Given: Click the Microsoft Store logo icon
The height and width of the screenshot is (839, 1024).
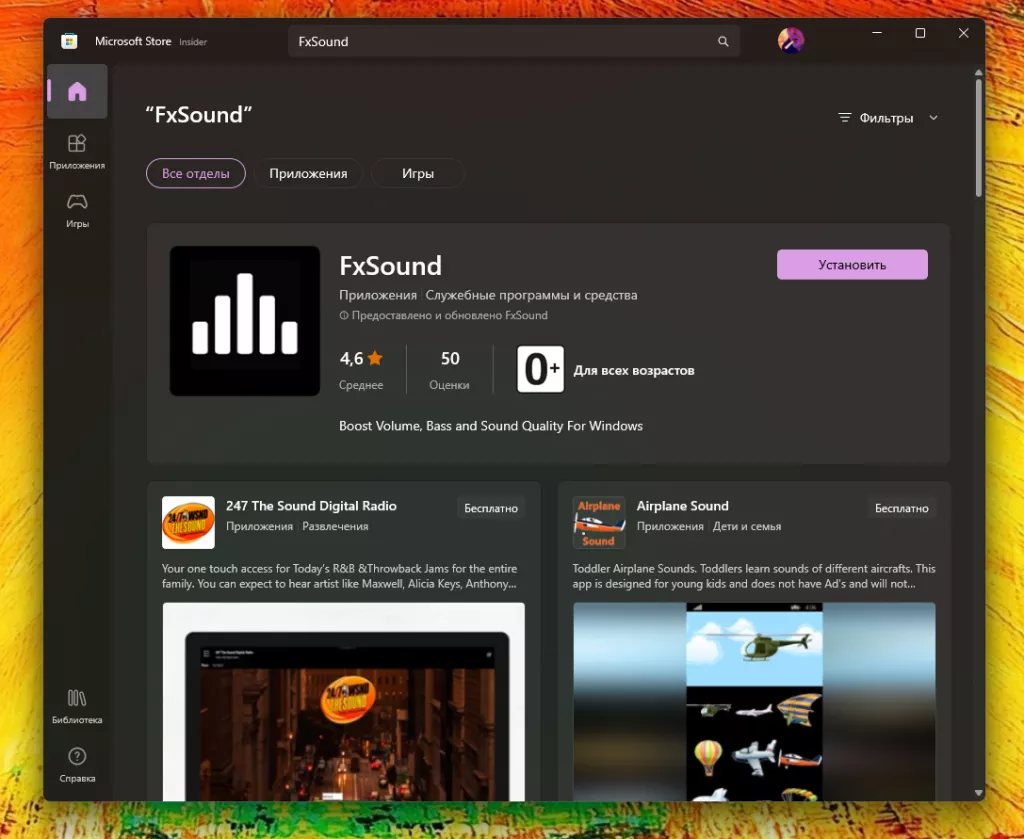Looking at the screenshot, I should click(69, 41).
